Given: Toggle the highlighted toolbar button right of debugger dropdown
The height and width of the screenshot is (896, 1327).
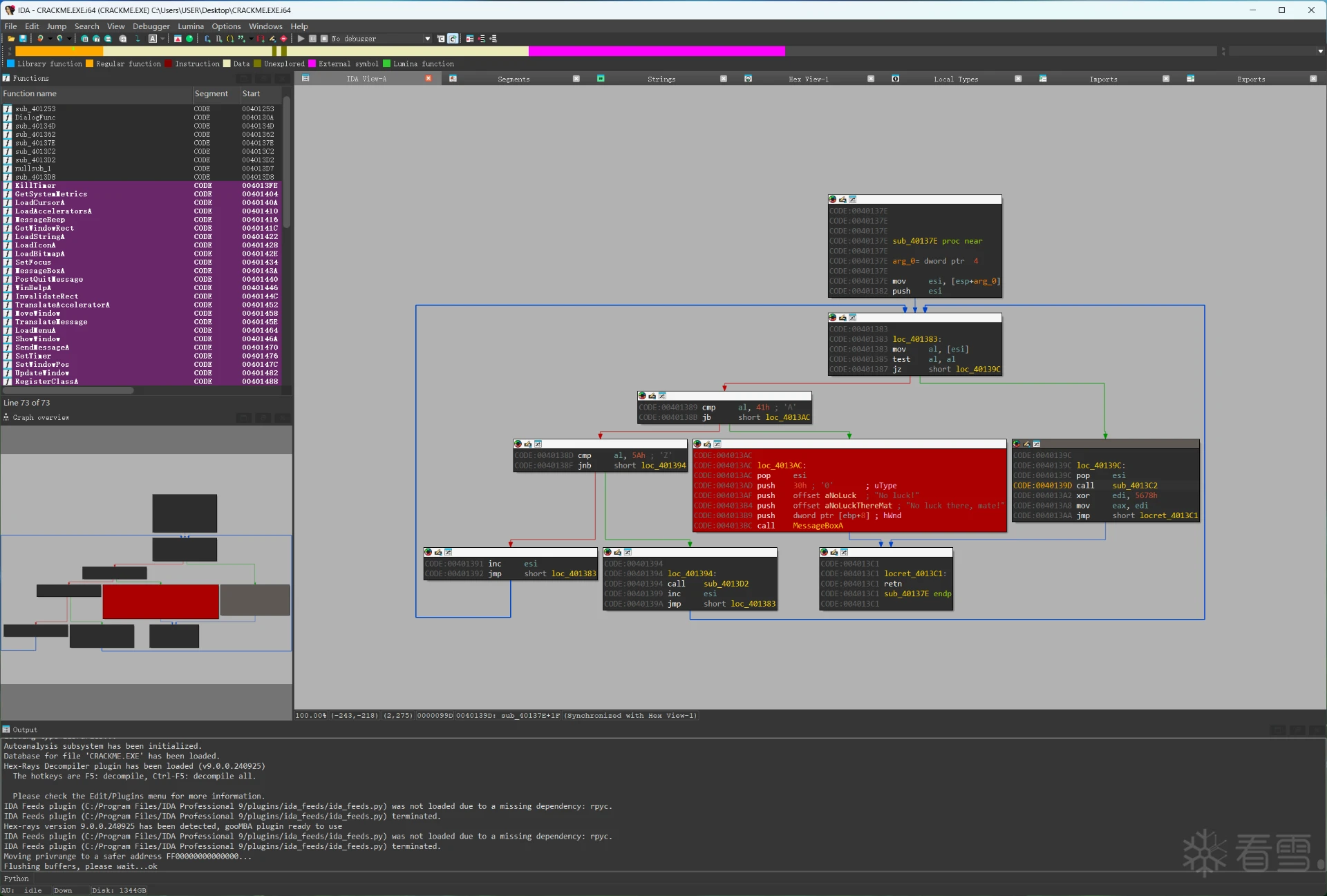Looking at the screenshot, I should (453, 39).
